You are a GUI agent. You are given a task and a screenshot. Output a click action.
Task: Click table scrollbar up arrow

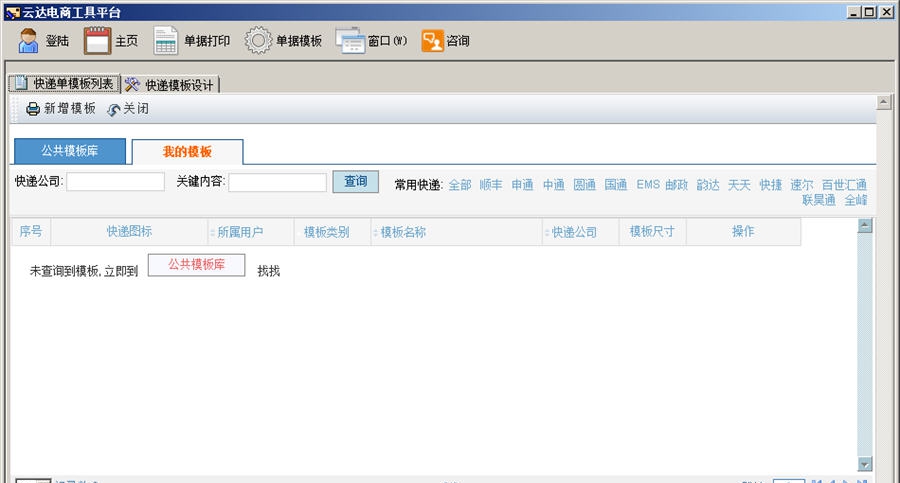pos(865,226)
